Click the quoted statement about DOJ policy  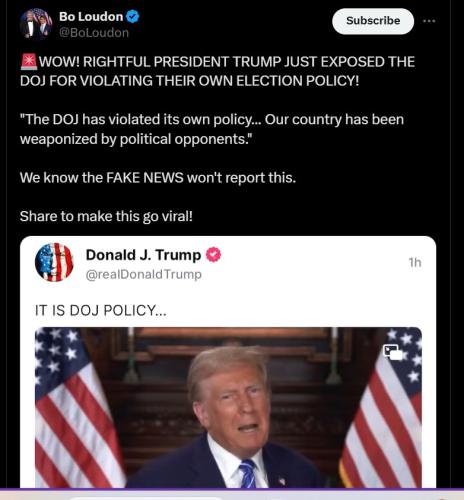212,129
